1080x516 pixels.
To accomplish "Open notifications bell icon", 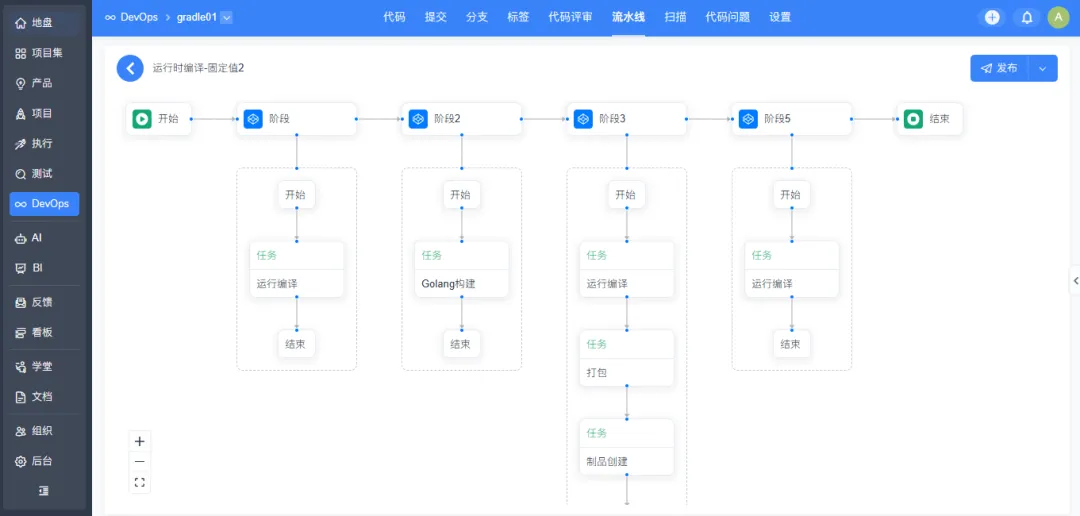I will click(x=1026, y=18).
